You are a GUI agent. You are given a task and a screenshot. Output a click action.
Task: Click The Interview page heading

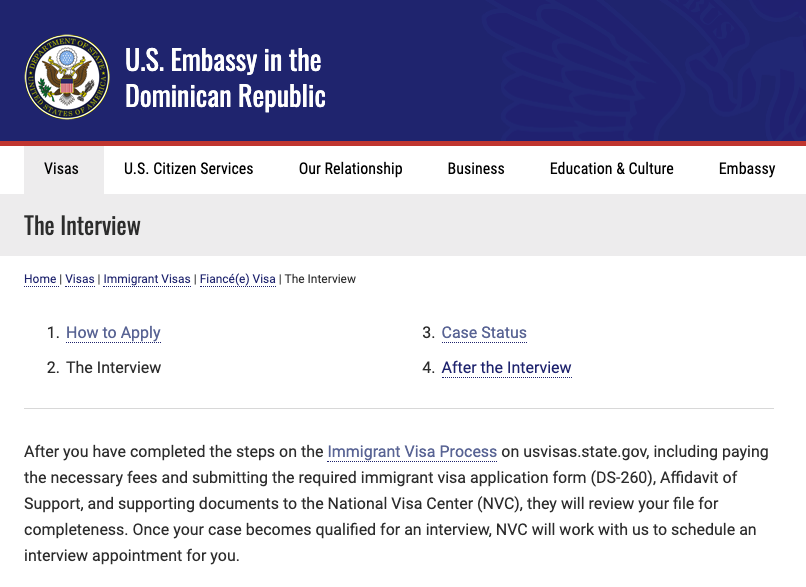(82, 226)
